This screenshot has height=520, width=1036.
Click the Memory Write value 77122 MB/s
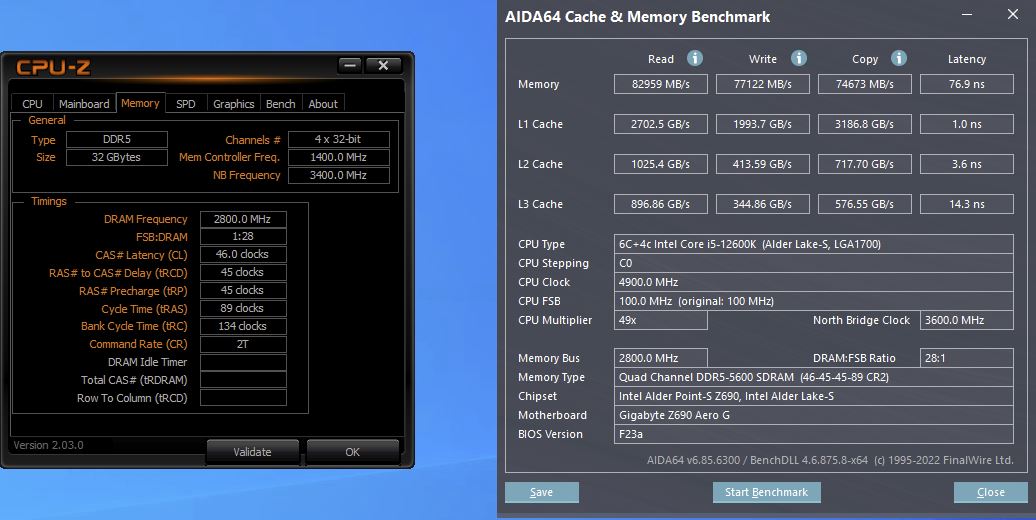pos(762,84)
